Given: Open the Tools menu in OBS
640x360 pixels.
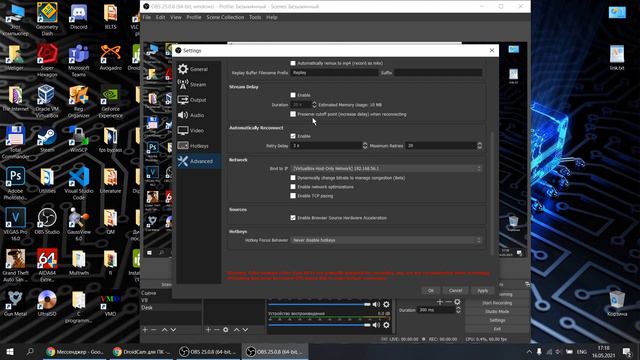Looking at the screenshot, I should click(x=255, y=17).
